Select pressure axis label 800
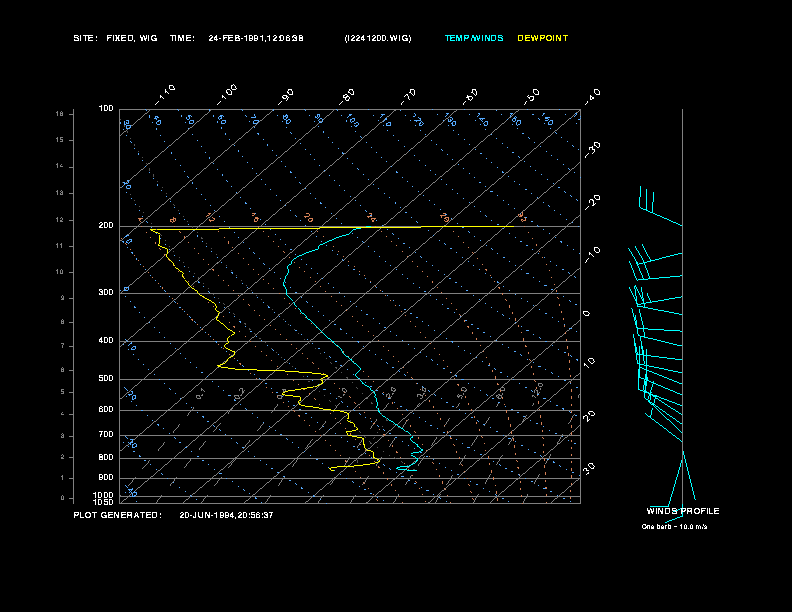The height and width of the screenshot is (612, 792). click(106, 457)
